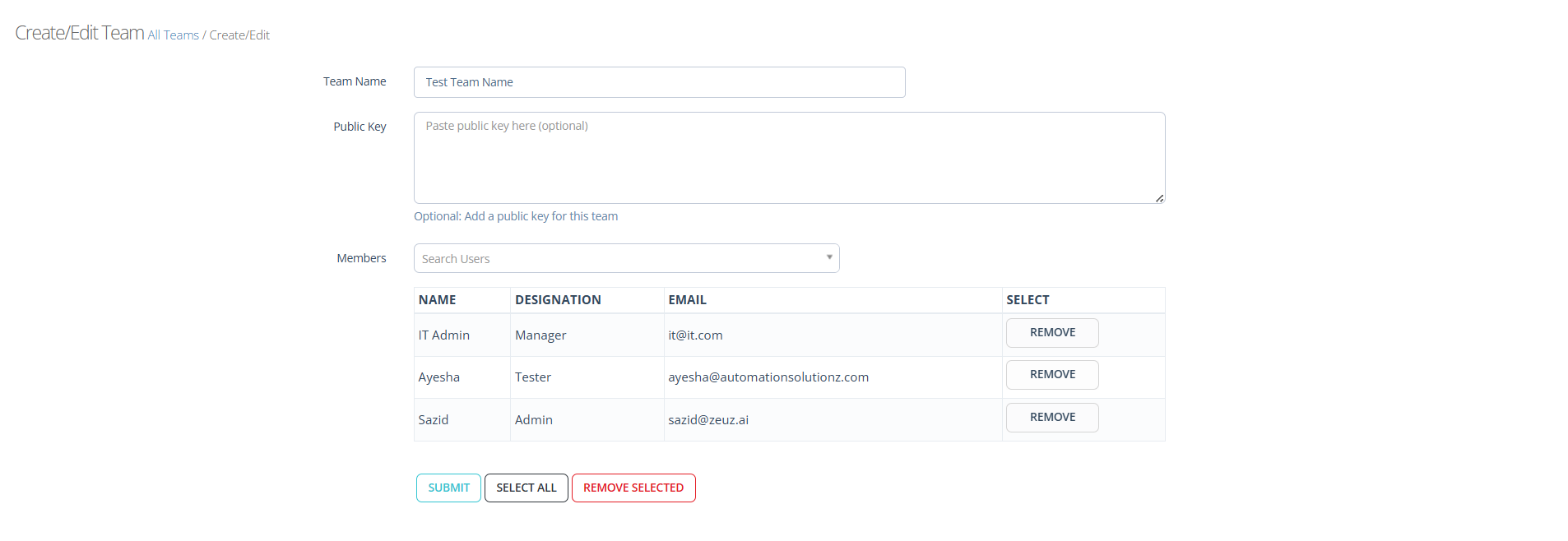Grab the Public Key textarea resize handle

coord(1159,198)
